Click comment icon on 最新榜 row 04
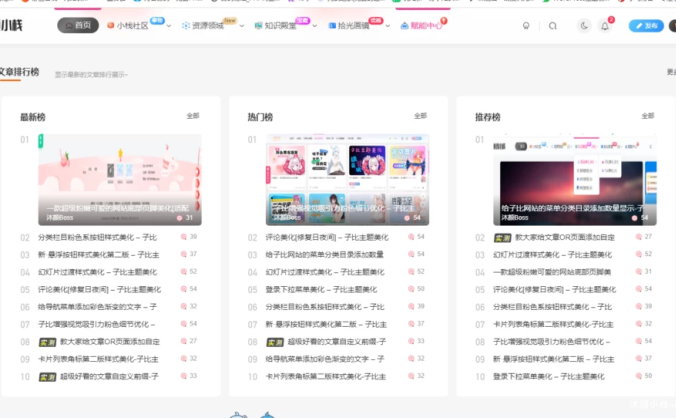Screen dimensions: 676x418 [x=184, y=271]
